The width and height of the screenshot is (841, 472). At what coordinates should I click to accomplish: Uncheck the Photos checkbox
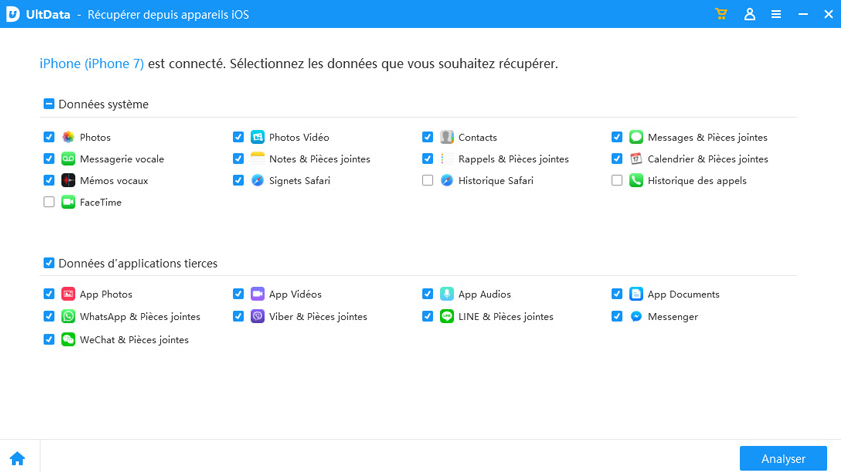[49, 137]
